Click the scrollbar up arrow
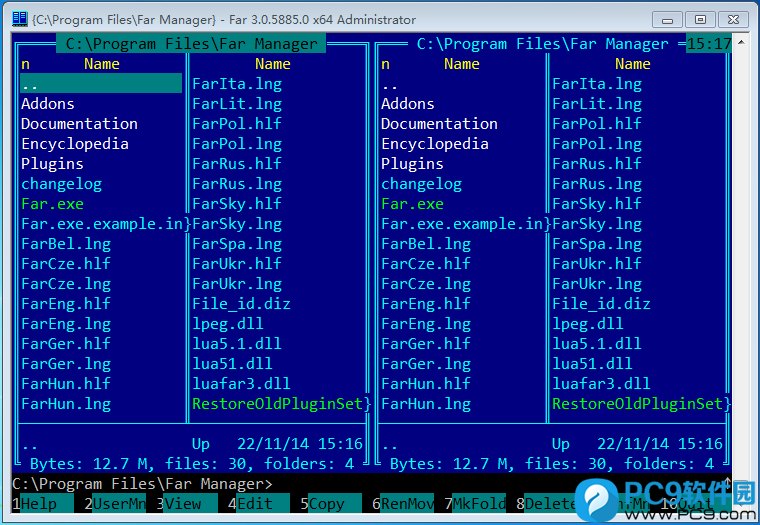 click(741, 42)
